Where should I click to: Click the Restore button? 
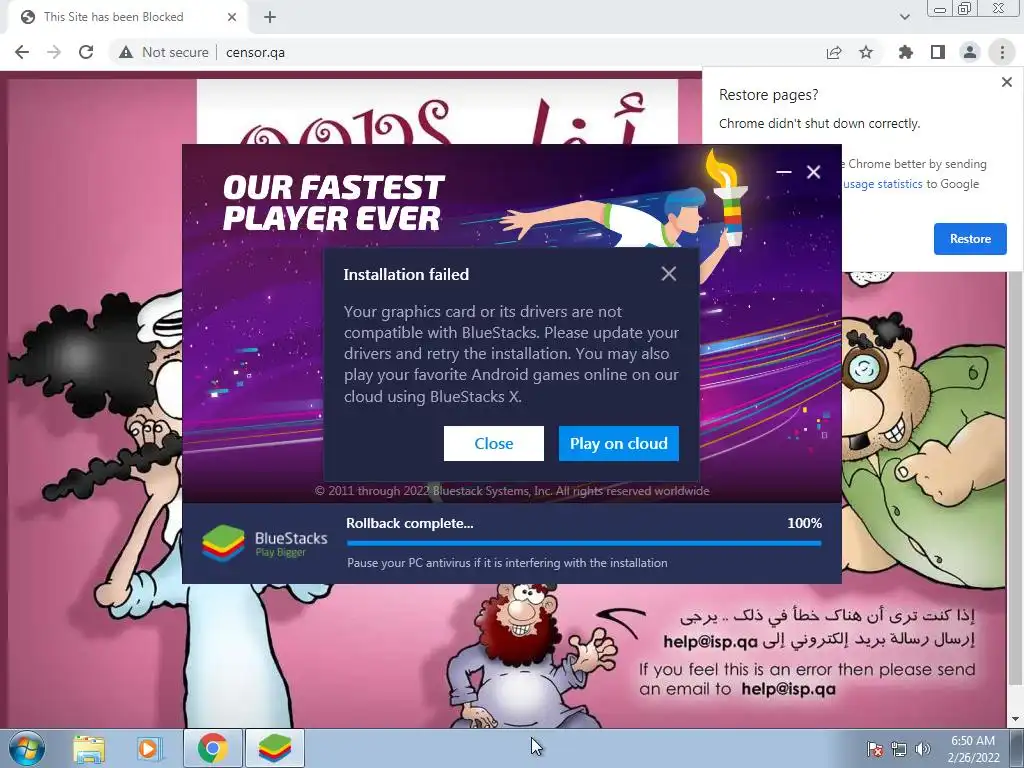point(970,239)
